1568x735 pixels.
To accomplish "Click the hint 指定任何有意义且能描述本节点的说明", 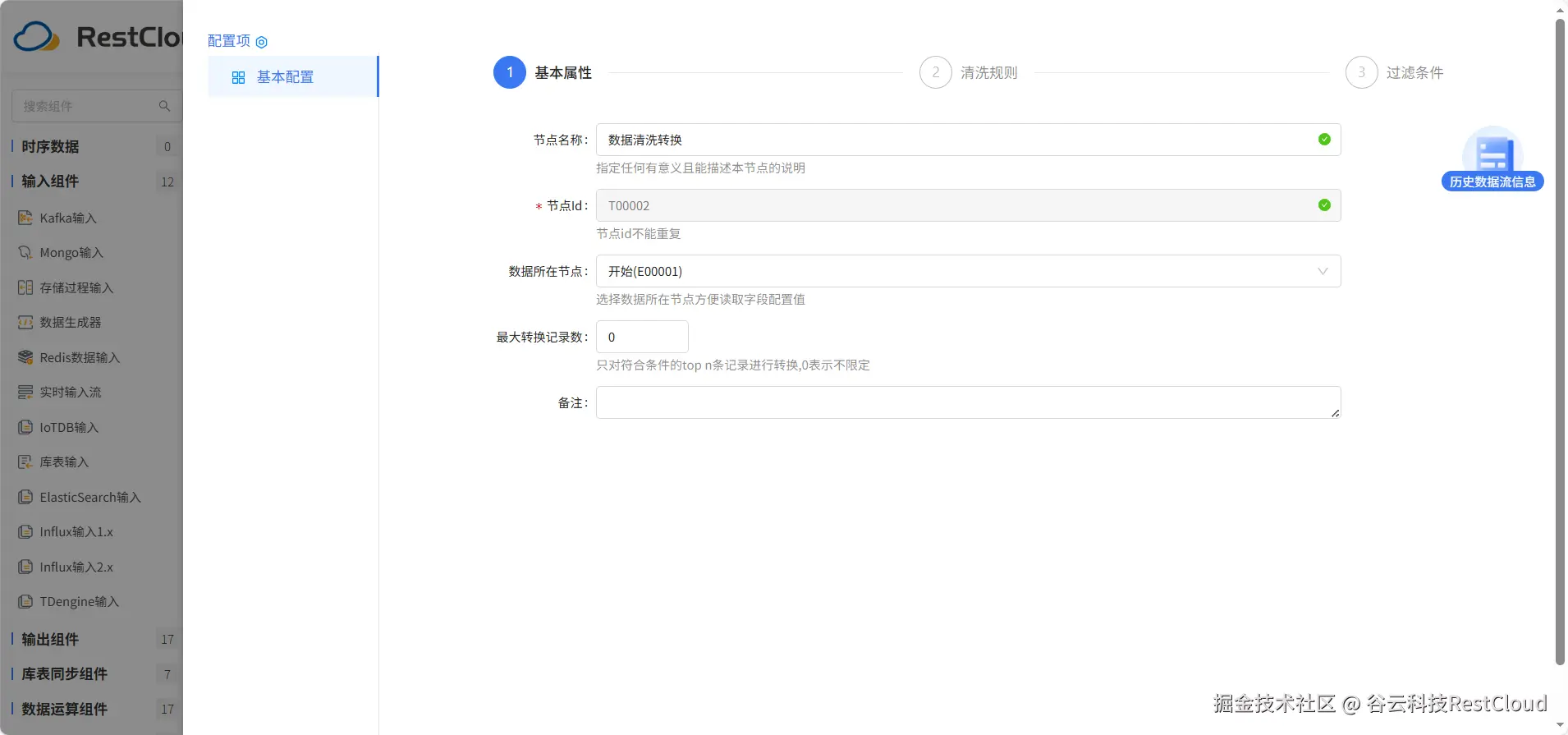I will coord(700,168).
